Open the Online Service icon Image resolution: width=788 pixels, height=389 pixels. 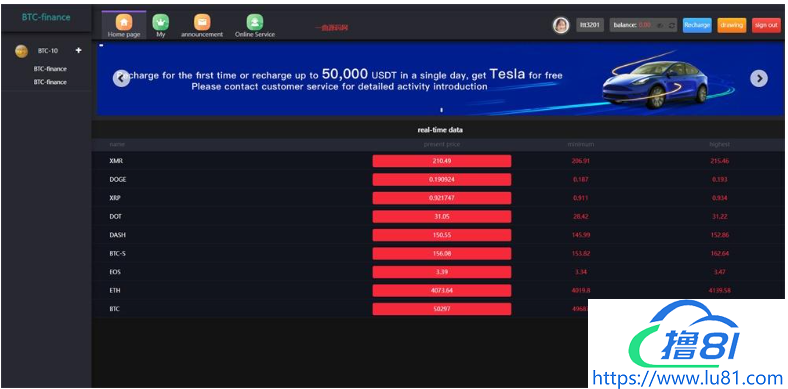point(255,22)
